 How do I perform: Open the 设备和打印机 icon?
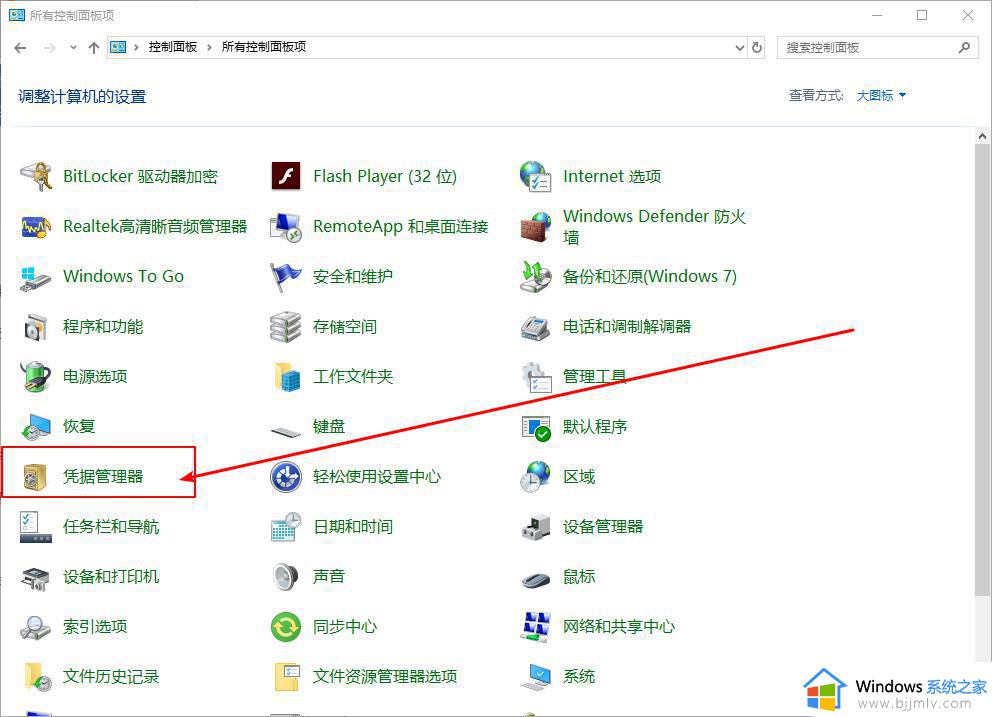pyautogui.click(x=35, y=578)
